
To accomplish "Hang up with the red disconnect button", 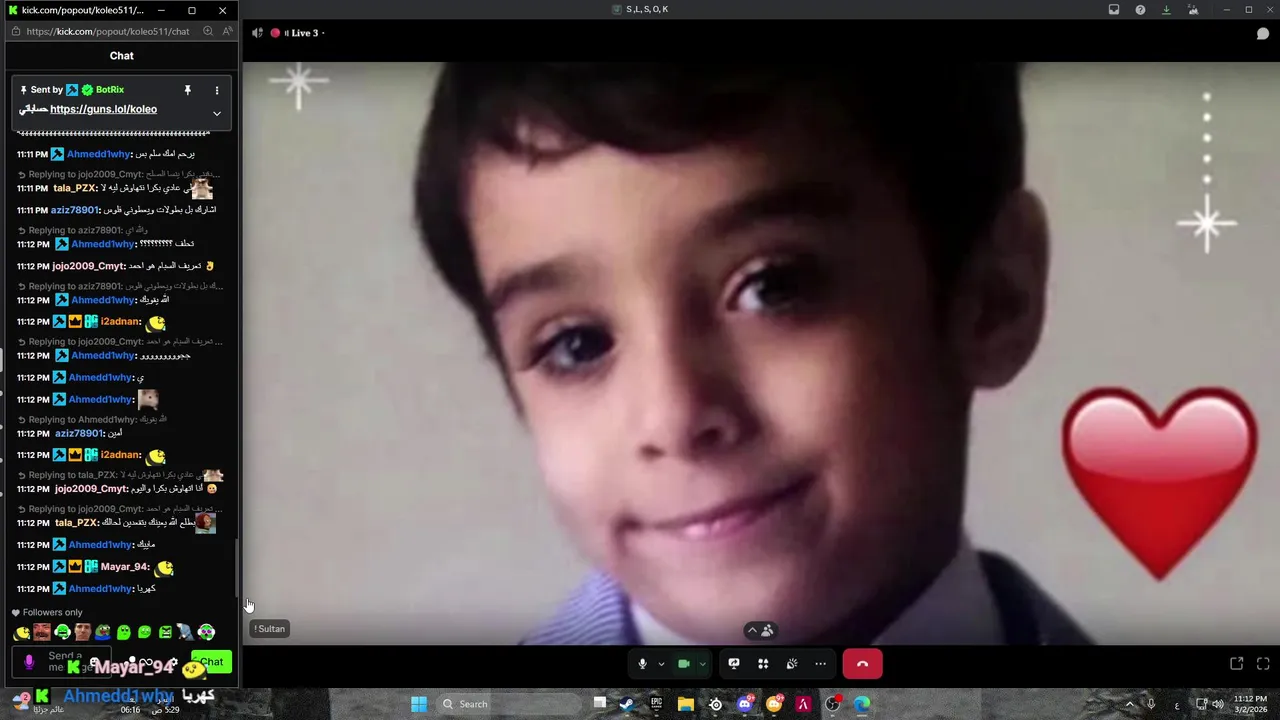I will click(x=862, y=664).
